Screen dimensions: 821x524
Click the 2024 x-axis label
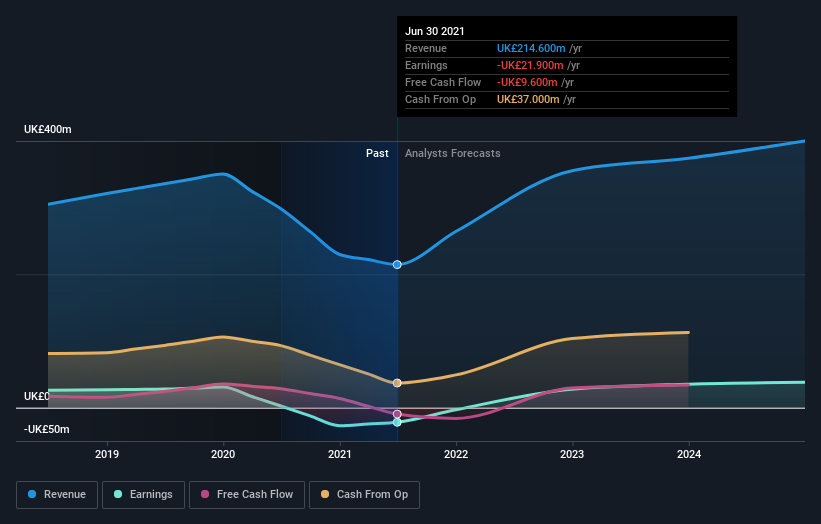coord(689,454)
